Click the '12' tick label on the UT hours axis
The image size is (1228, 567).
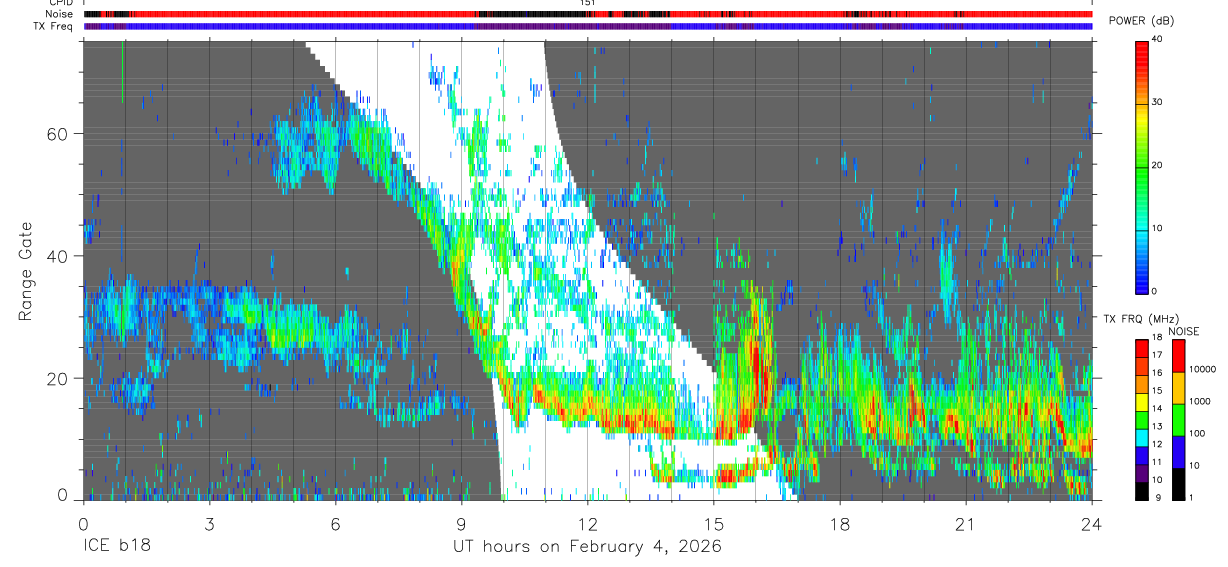pyautogui.click(x=587, y=524)
